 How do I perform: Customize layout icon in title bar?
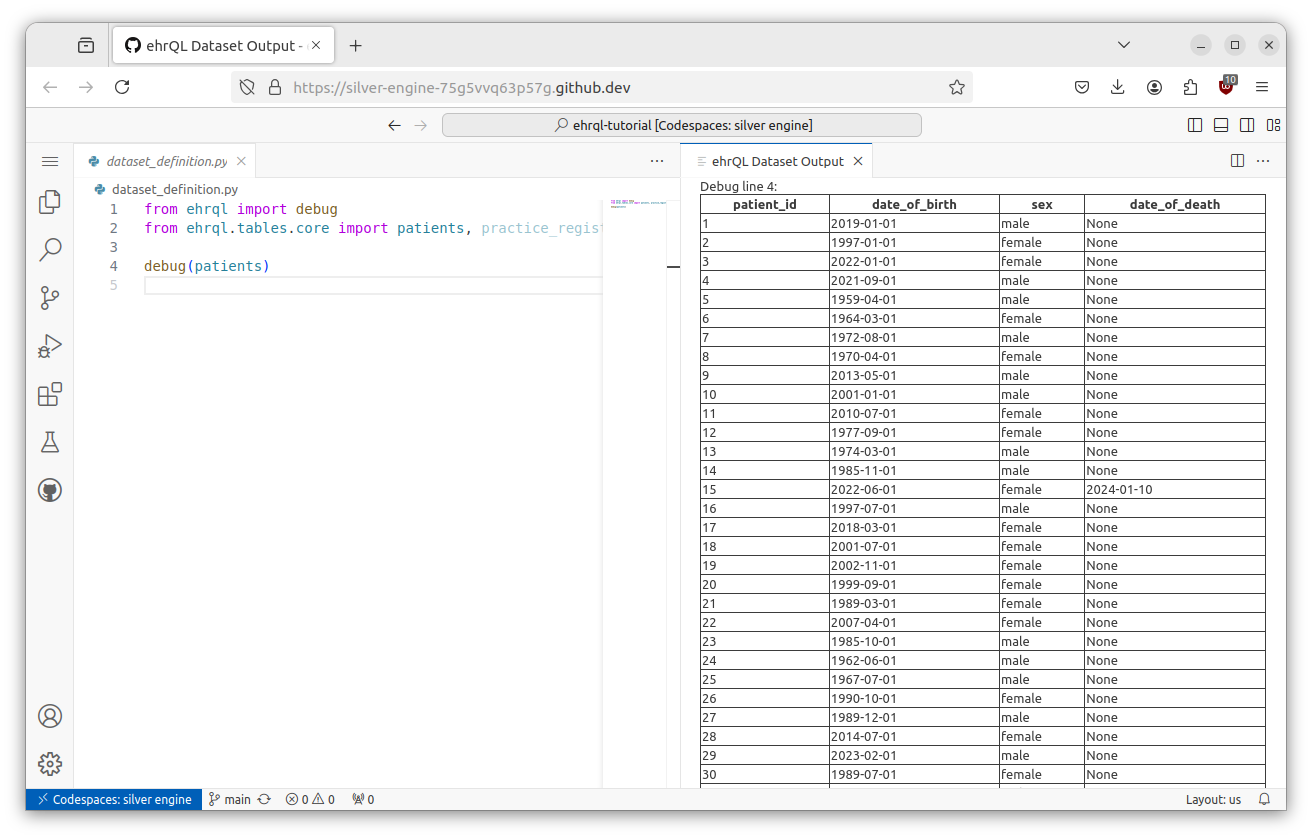[x=1273, y=125]
